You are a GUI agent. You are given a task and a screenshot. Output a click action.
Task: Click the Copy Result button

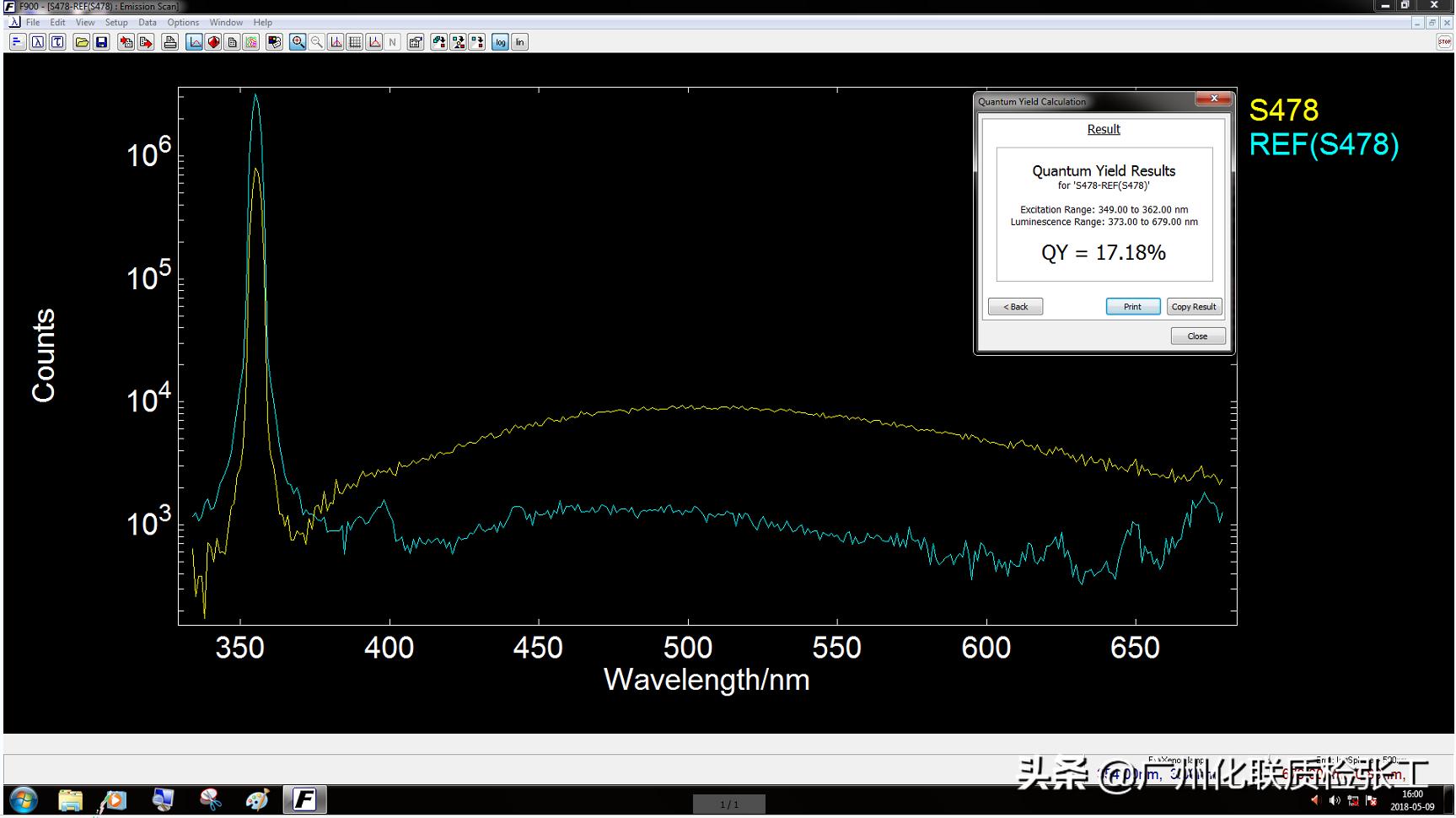point(1193,307)
